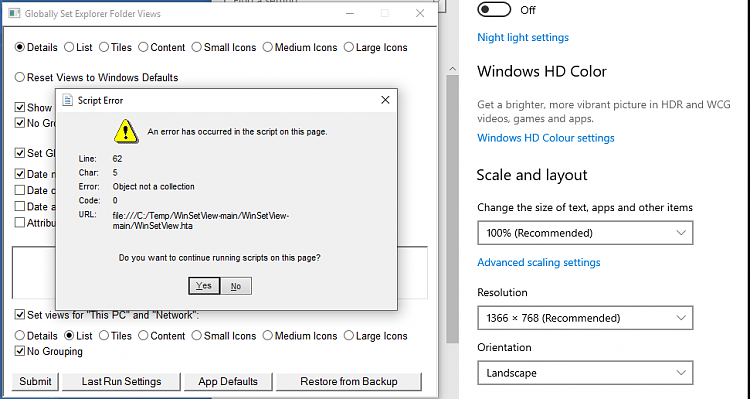Select the top Details view radio button
This screenshot has height=399, width=750.
pos(20,47)
